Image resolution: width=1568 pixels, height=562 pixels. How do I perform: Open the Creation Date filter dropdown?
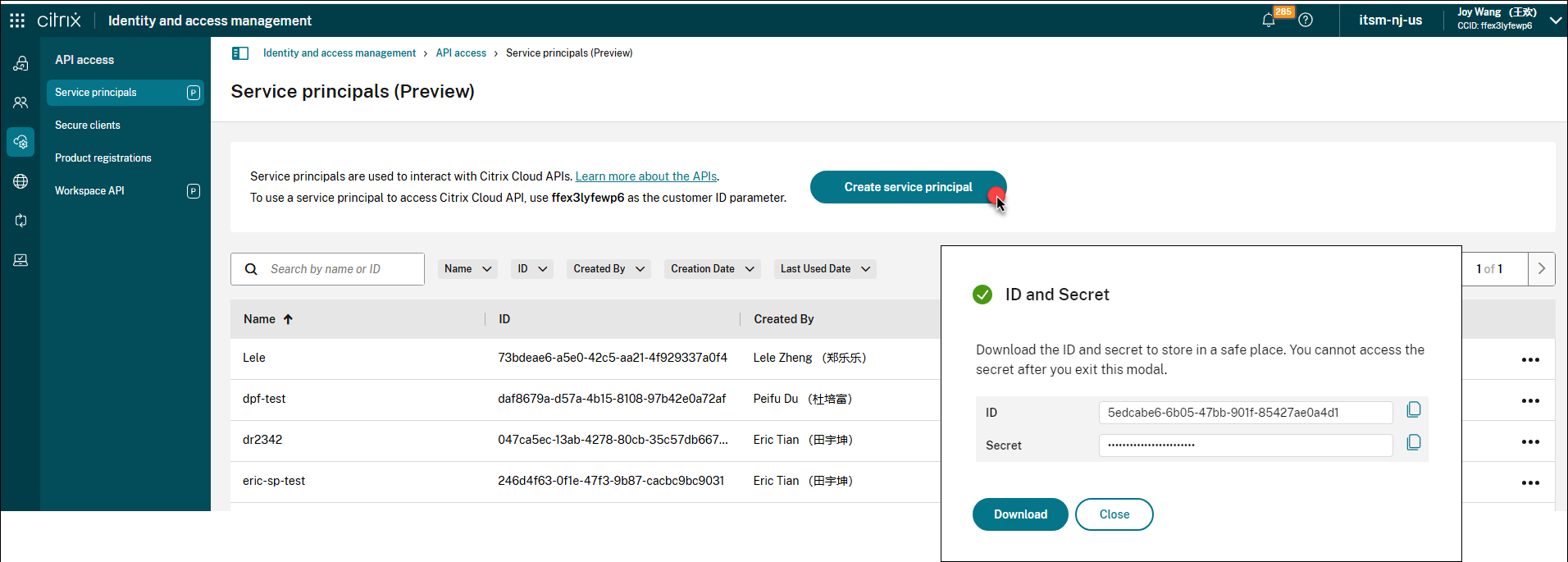pyautogui.click(x=712, y=269)
